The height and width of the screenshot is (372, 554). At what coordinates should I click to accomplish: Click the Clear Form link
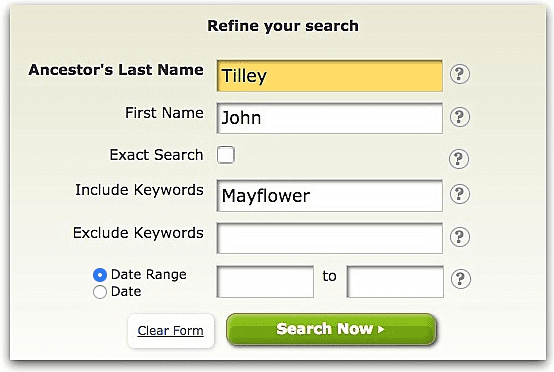click(171, 331)
